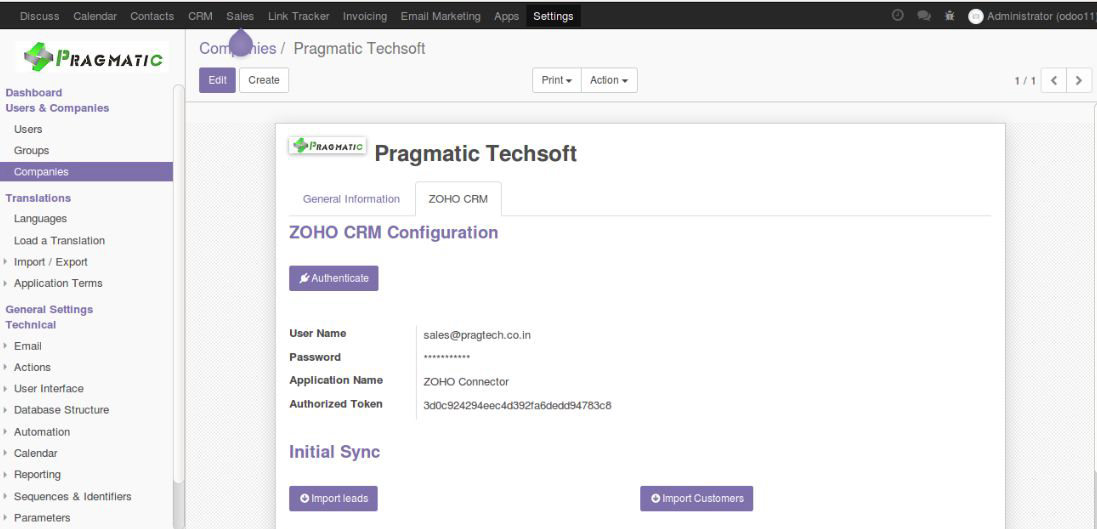The width and height of the screenshot is (1097, 529).
Task: Click the Edit button
Action: point(218,80)
